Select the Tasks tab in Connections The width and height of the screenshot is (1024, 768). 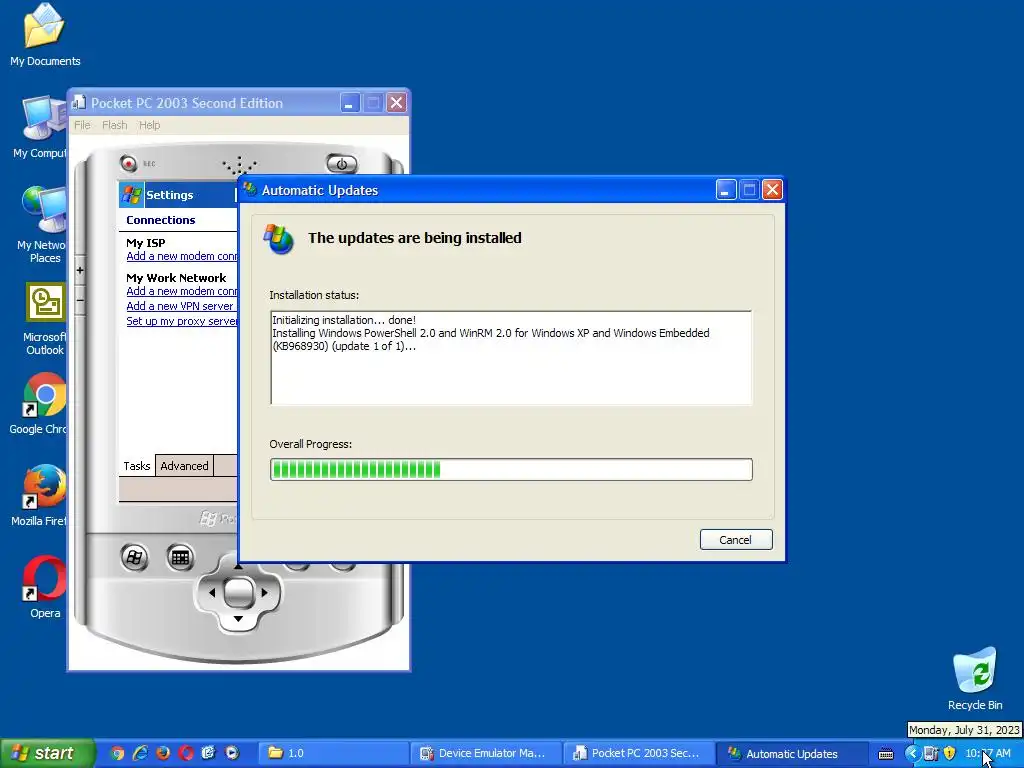coord(136,466)
